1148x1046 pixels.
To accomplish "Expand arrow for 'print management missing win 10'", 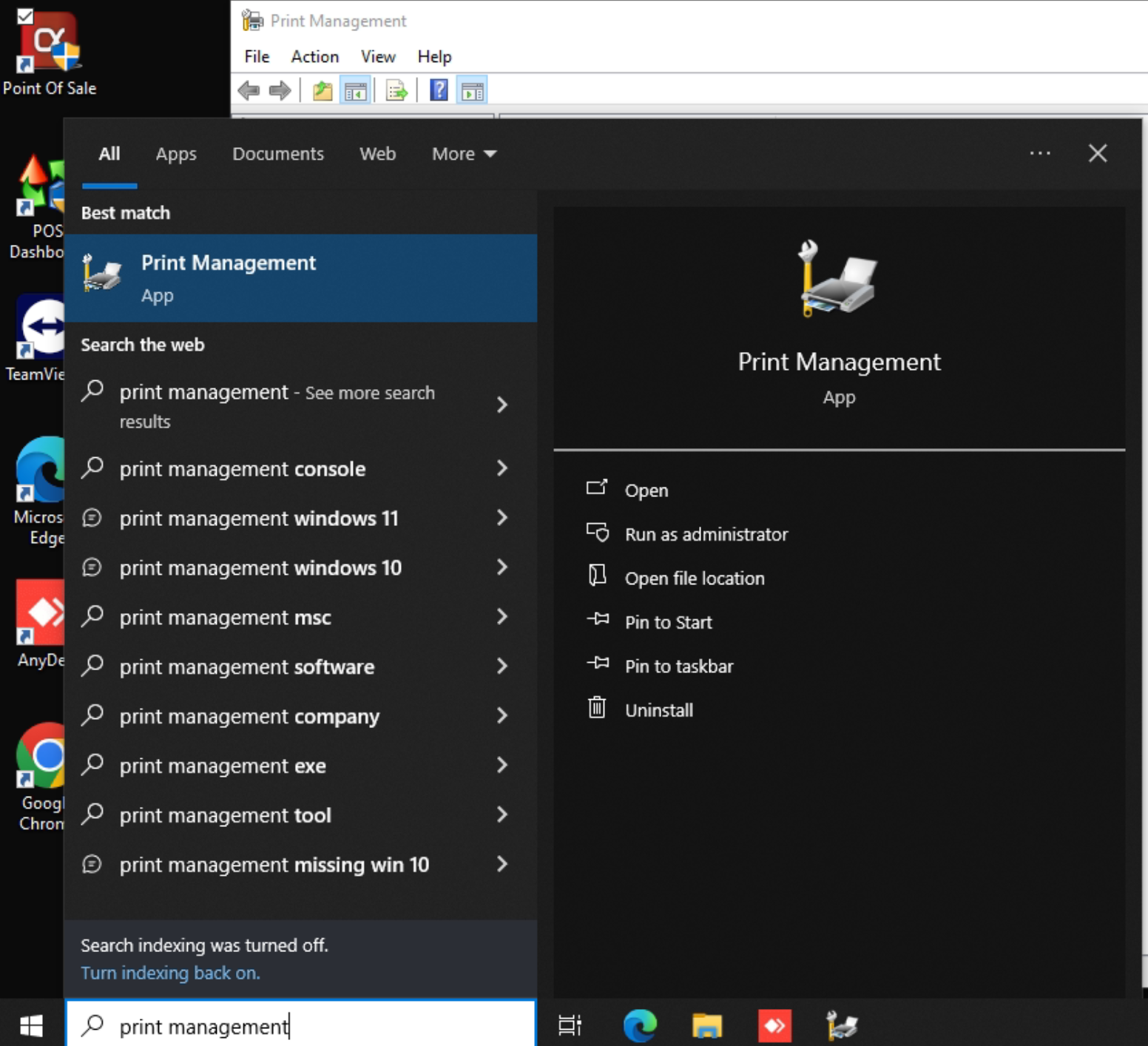I will point(502,864).
